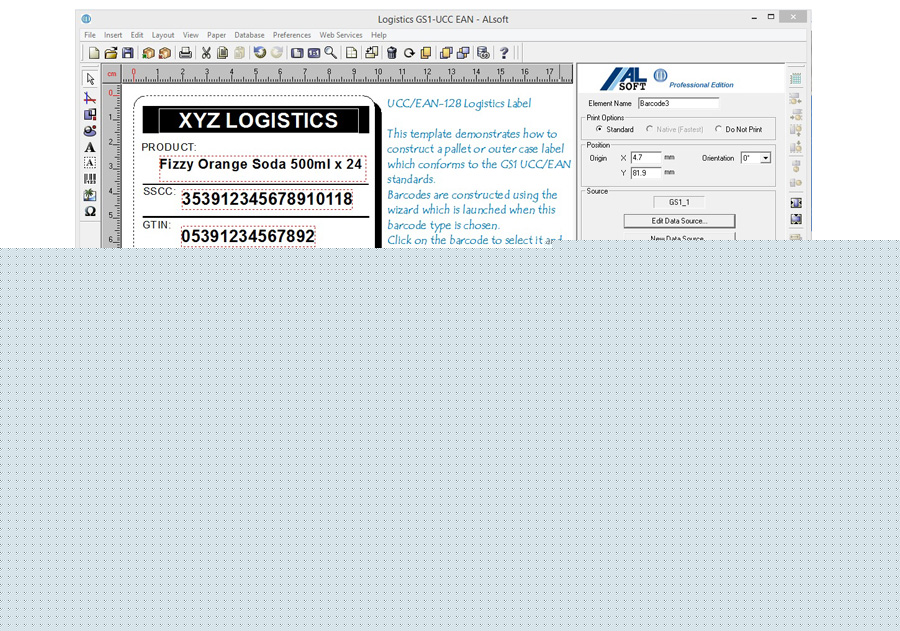Pick the picture insert tool
This screenshot has height=631, width=900.
click(90, 195)
